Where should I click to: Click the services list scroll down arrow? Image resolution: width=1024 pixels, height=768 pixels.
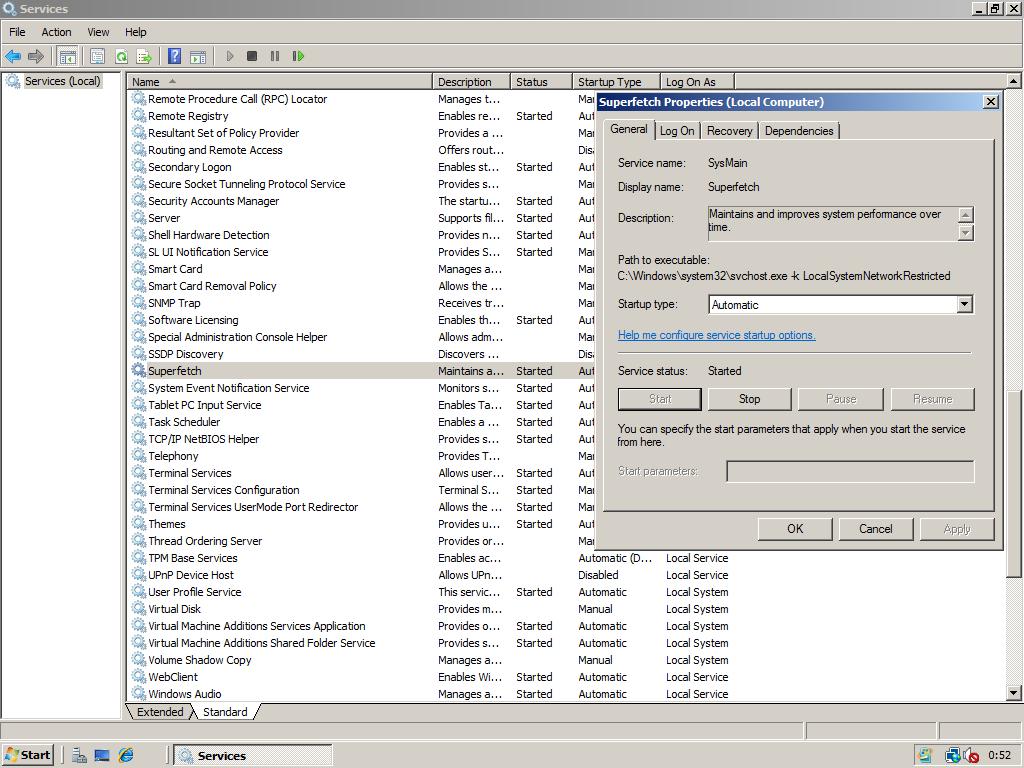[x=1014, y=693]
